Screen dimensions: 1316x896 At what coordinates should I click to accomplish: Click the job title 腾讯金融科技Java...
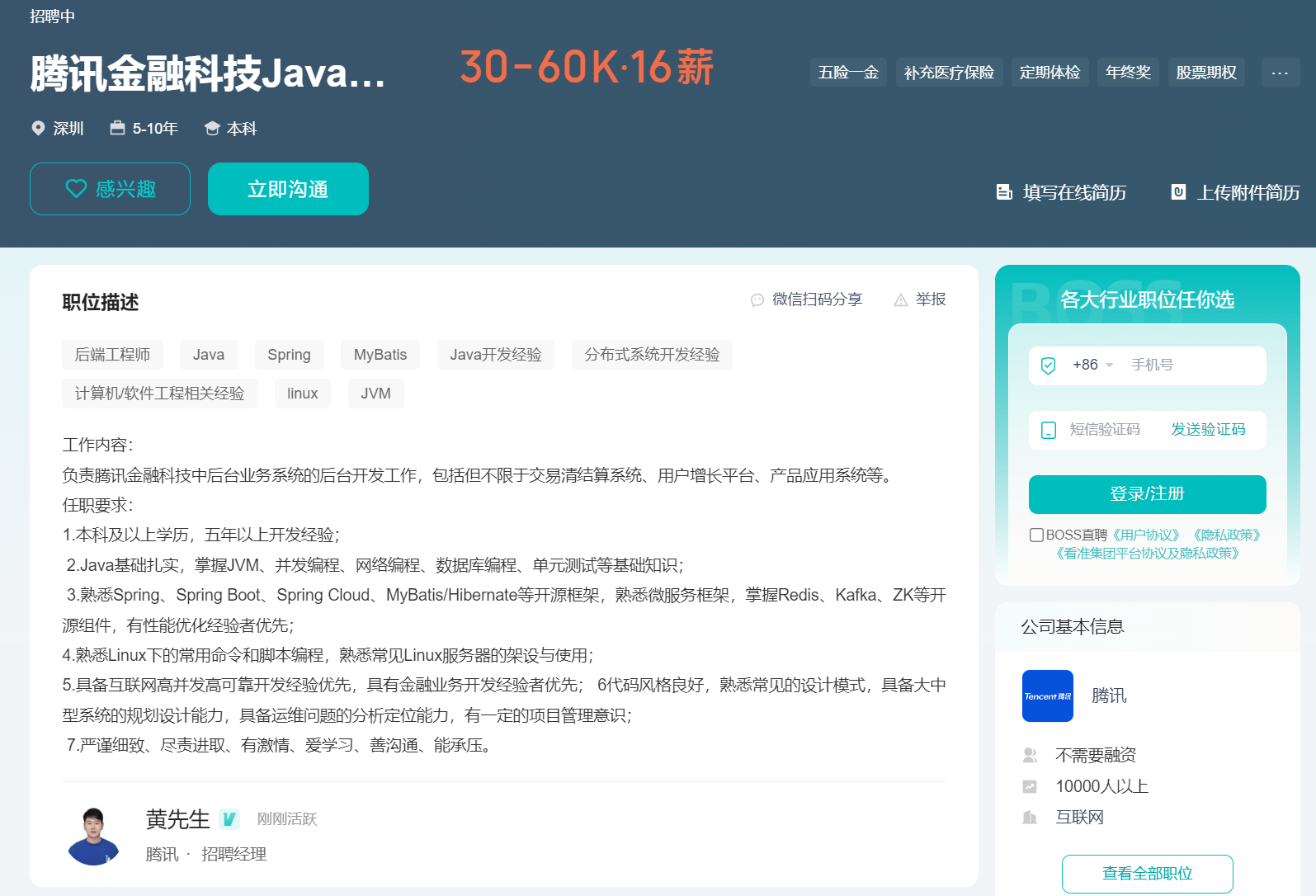(208, 73)
